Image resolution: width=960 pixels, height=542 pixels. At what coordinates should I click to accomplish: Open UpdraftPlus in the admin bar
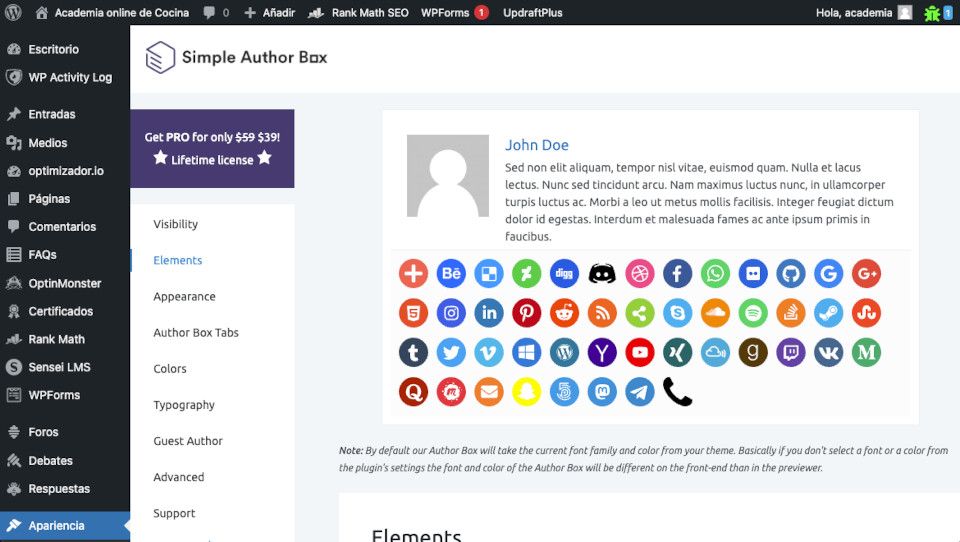(533, 12)
